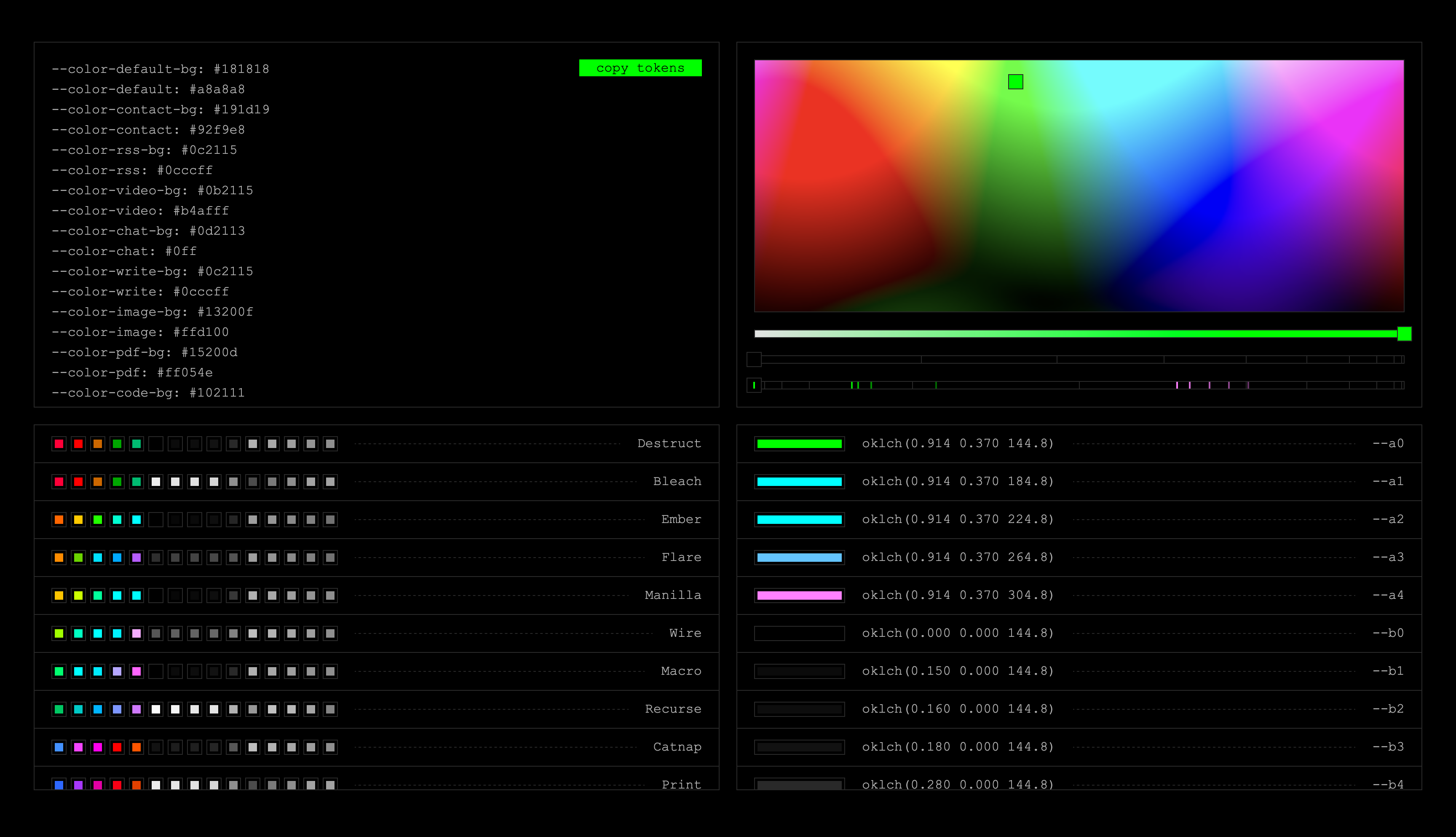Click the green square picker handle
Viewport: 1456px width, 837px height.
coord(1015,82)
